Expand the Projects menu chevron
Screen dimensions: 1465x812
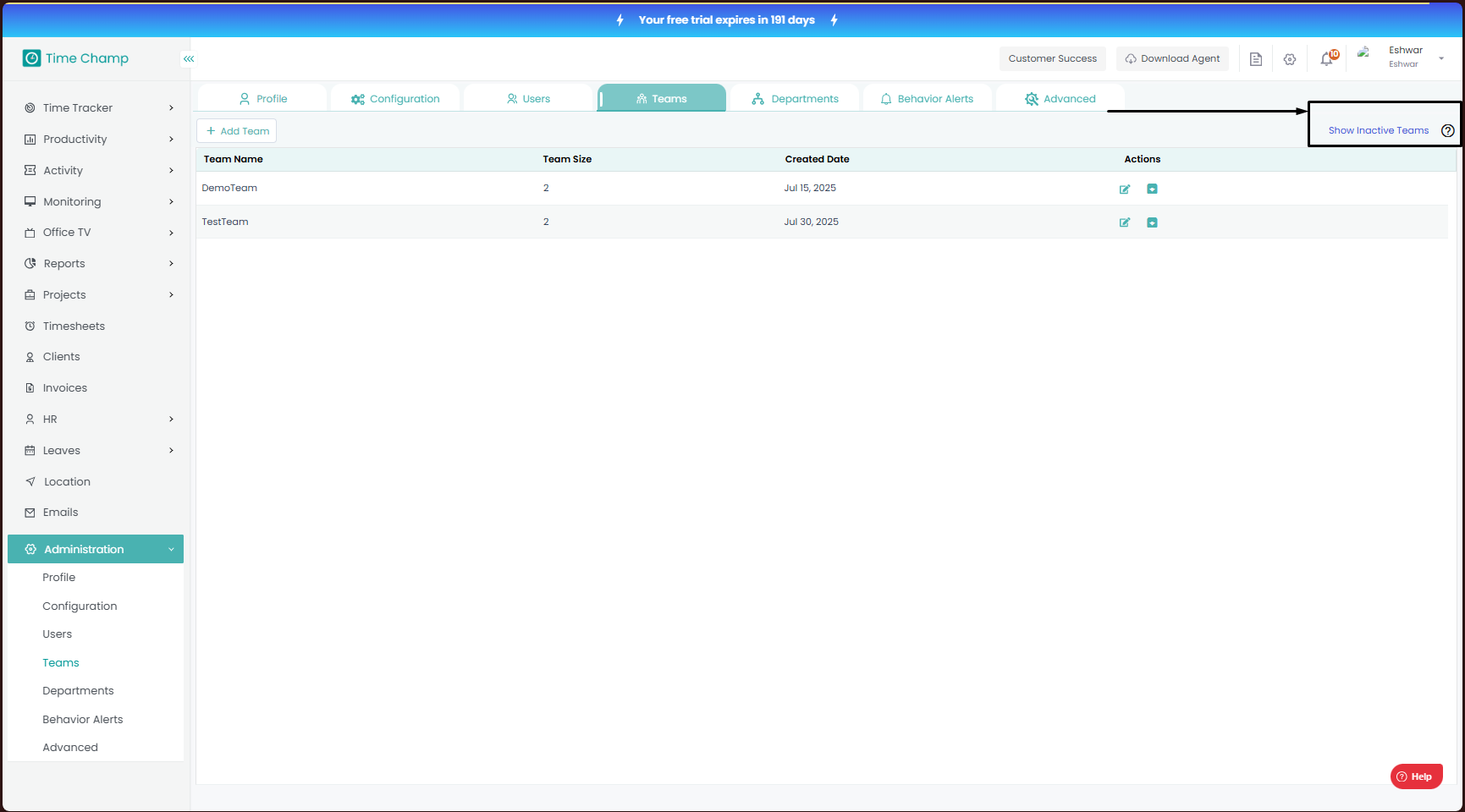[171, 295]
